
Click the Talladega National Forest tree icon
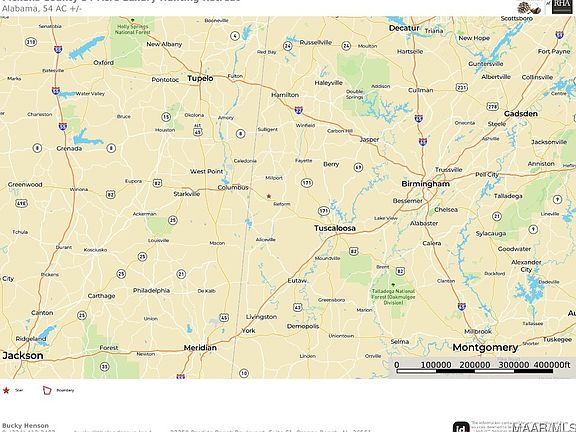[x=393, y=285]
